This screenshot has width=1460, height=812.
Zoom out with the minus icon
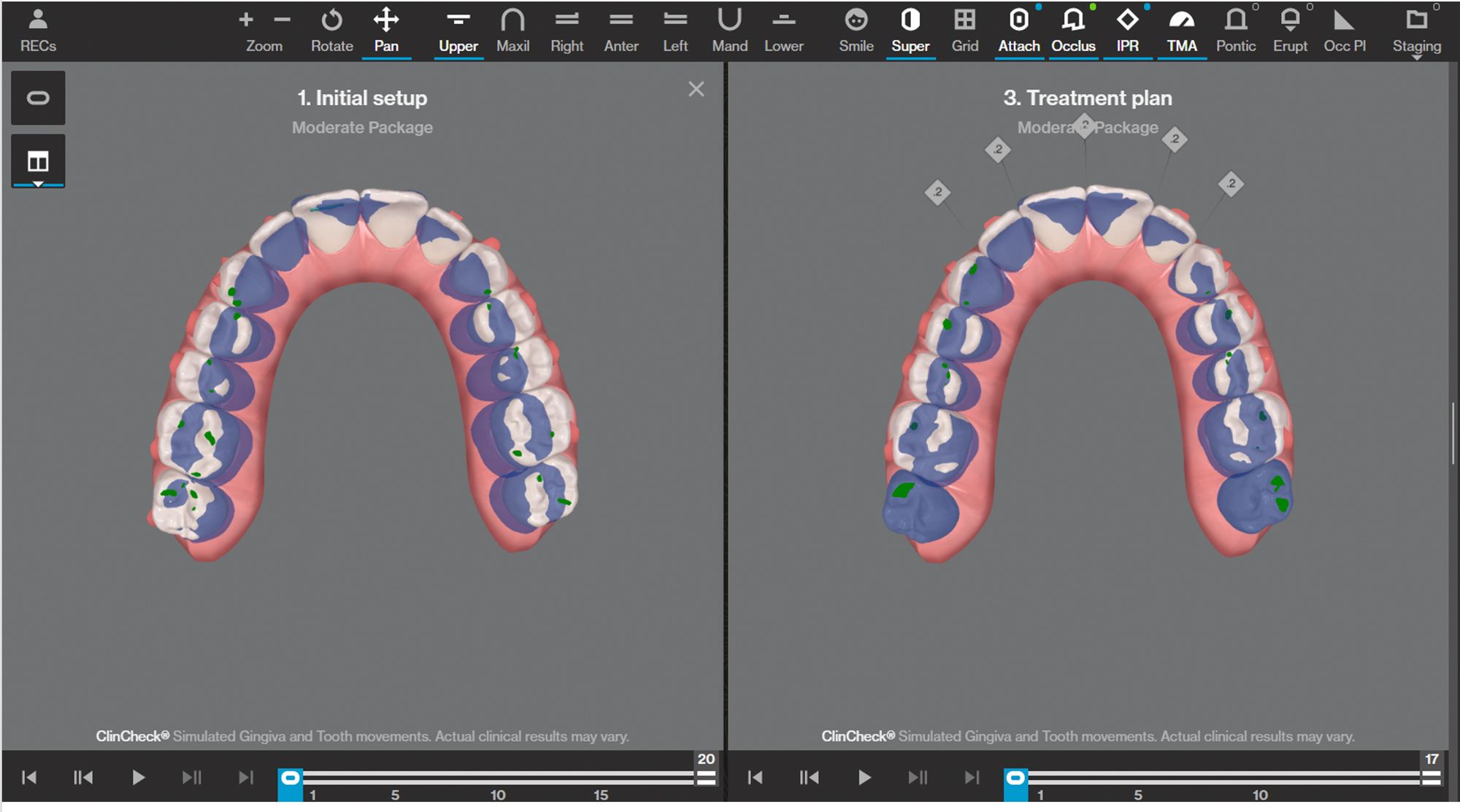coord(283,20)
